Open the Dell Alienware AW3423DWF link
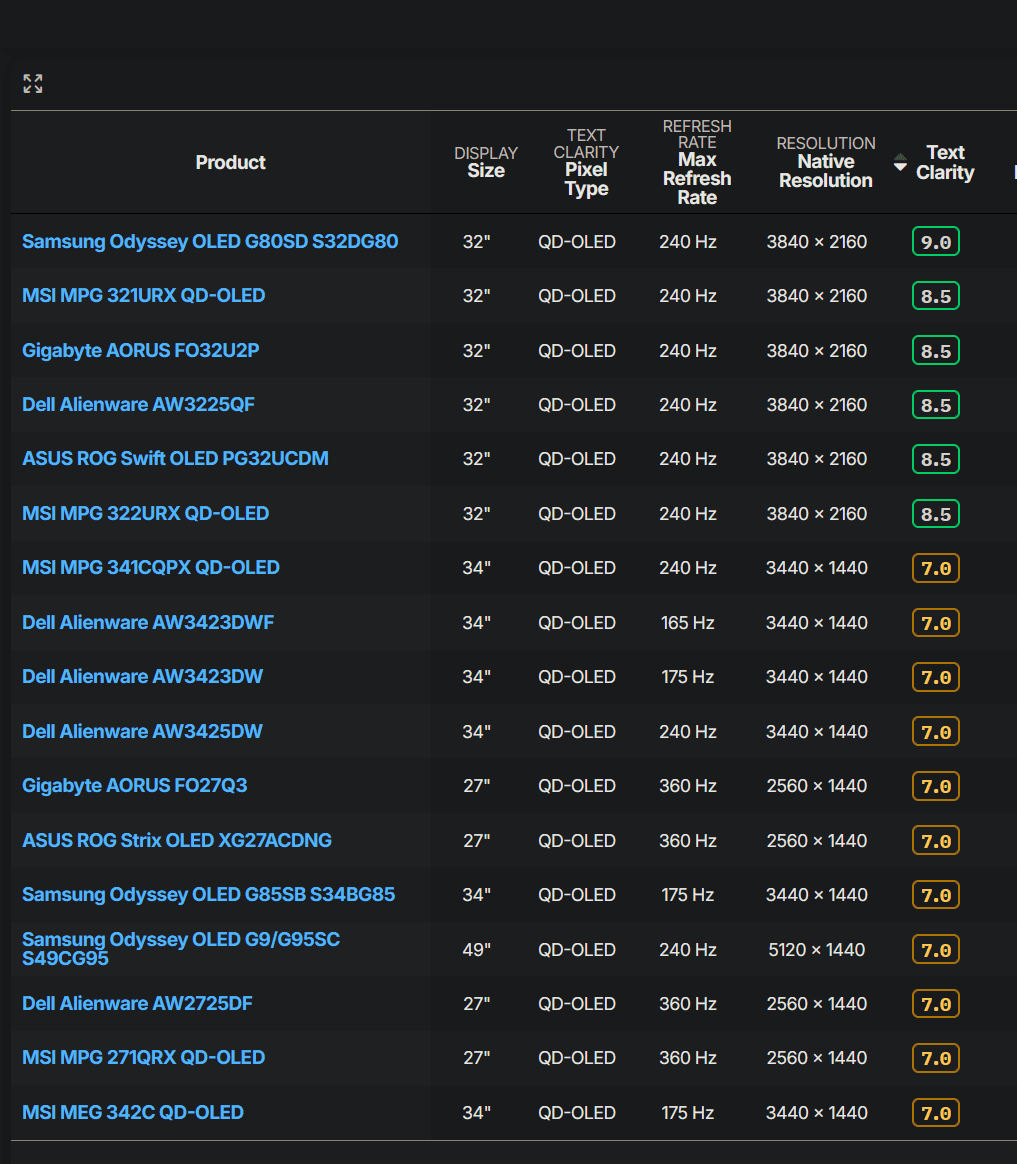This screenshot has height=1164, width=1017. point(148,622)
